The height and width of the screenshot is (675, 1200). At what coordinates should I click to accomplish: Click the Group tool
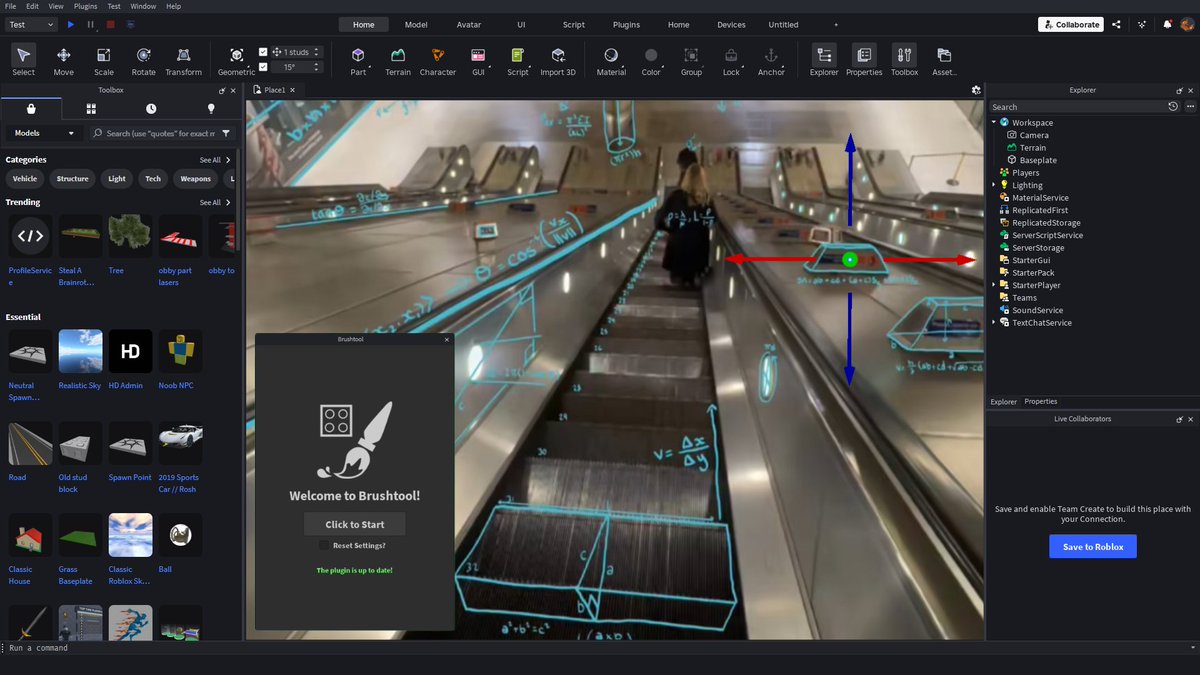(x=691, y=60)
